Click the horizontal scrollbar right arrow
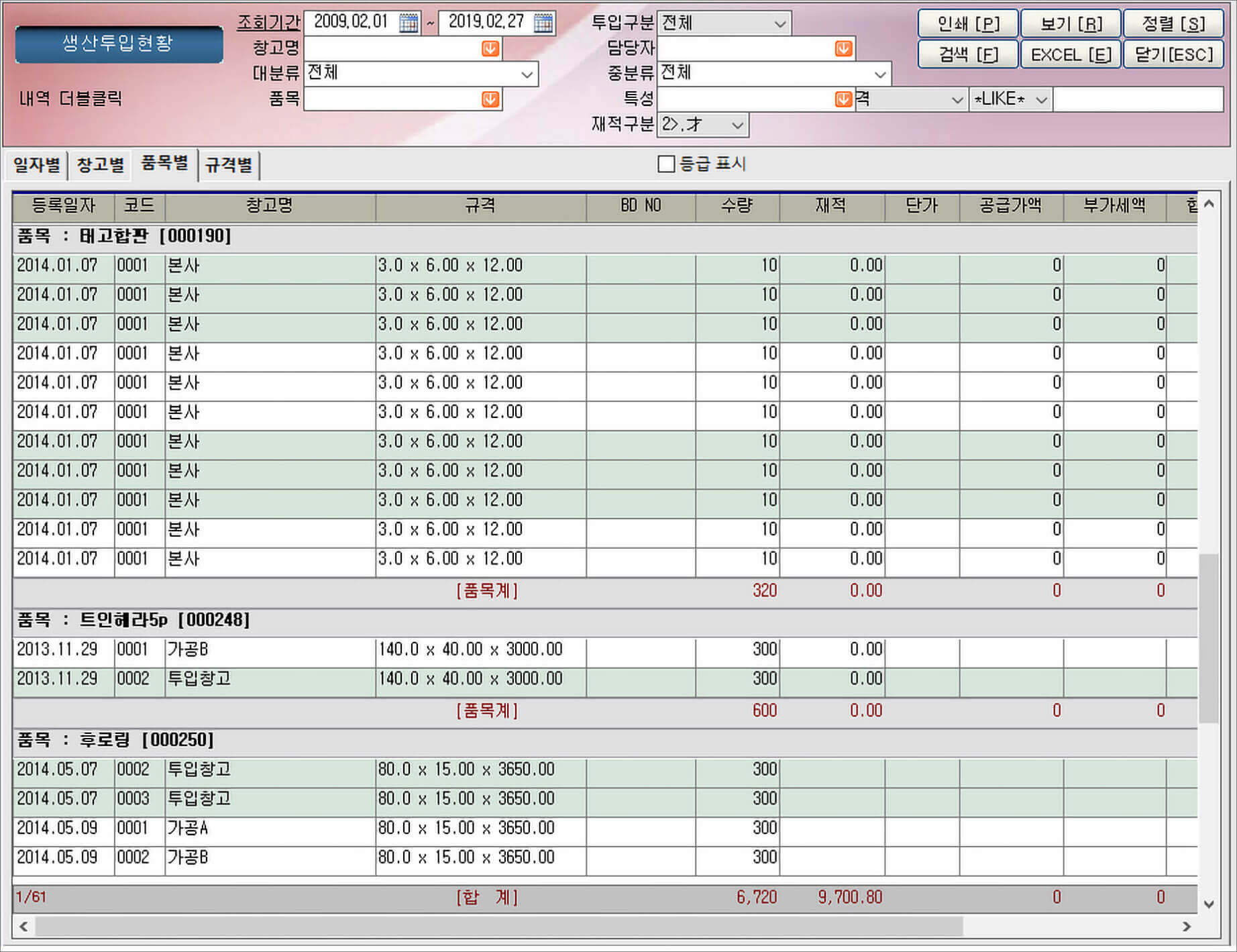This screenshot has width=1237, height=952. (x=1187, y=927)
